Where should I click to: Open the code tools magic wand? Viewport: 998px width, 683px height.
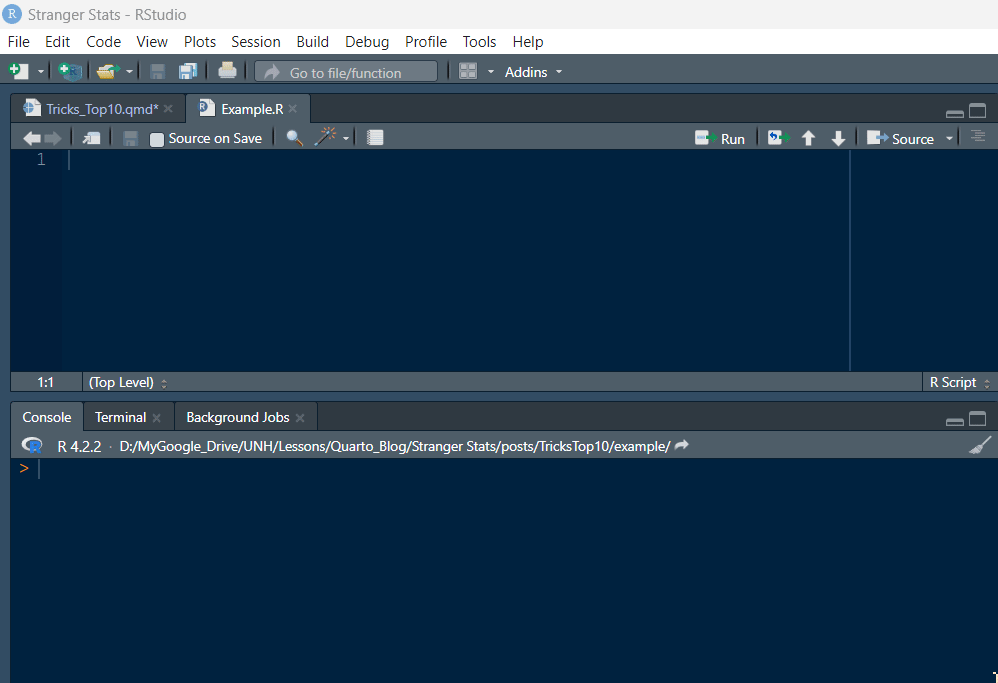coord(325,137)
